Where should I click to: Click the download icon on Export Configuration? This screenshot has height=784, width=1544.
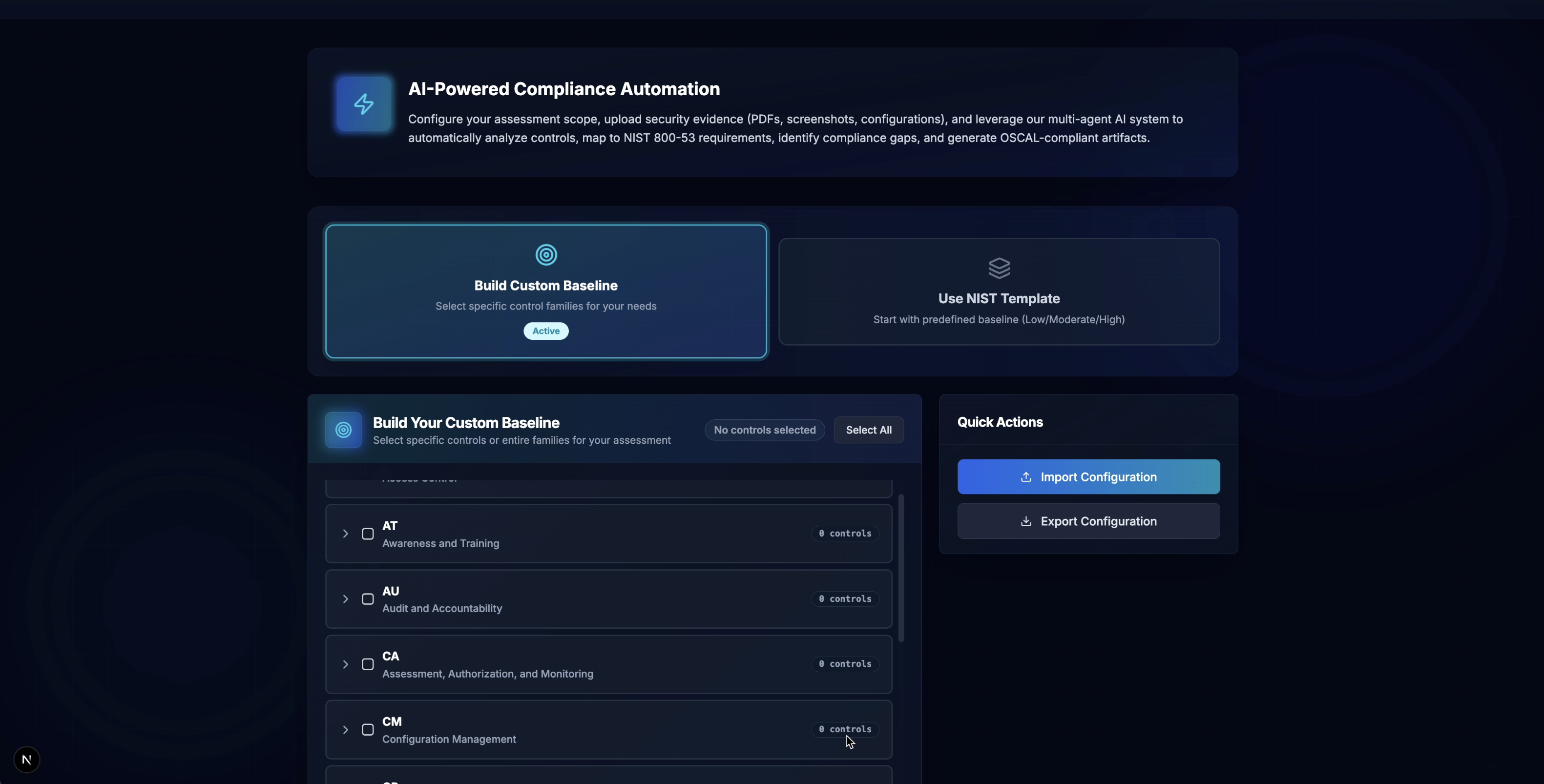[x=1025, y=521]
